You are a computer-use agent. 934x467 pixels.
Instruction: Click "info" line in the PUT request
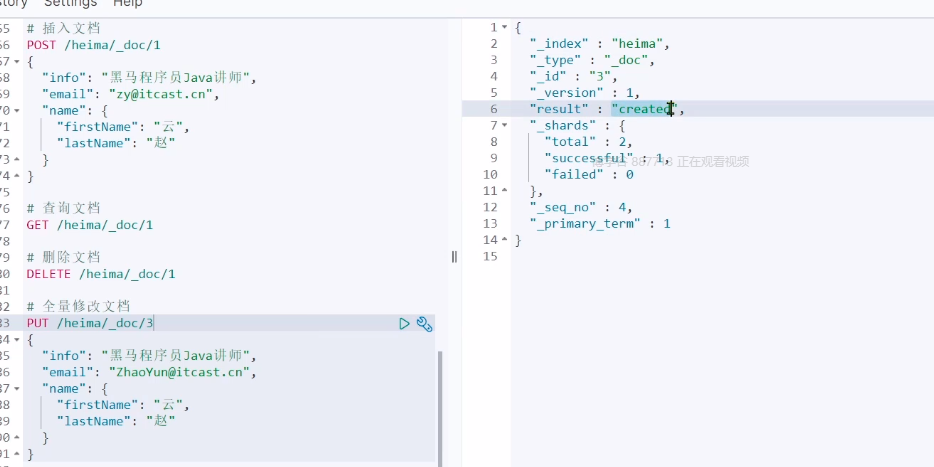149,356
